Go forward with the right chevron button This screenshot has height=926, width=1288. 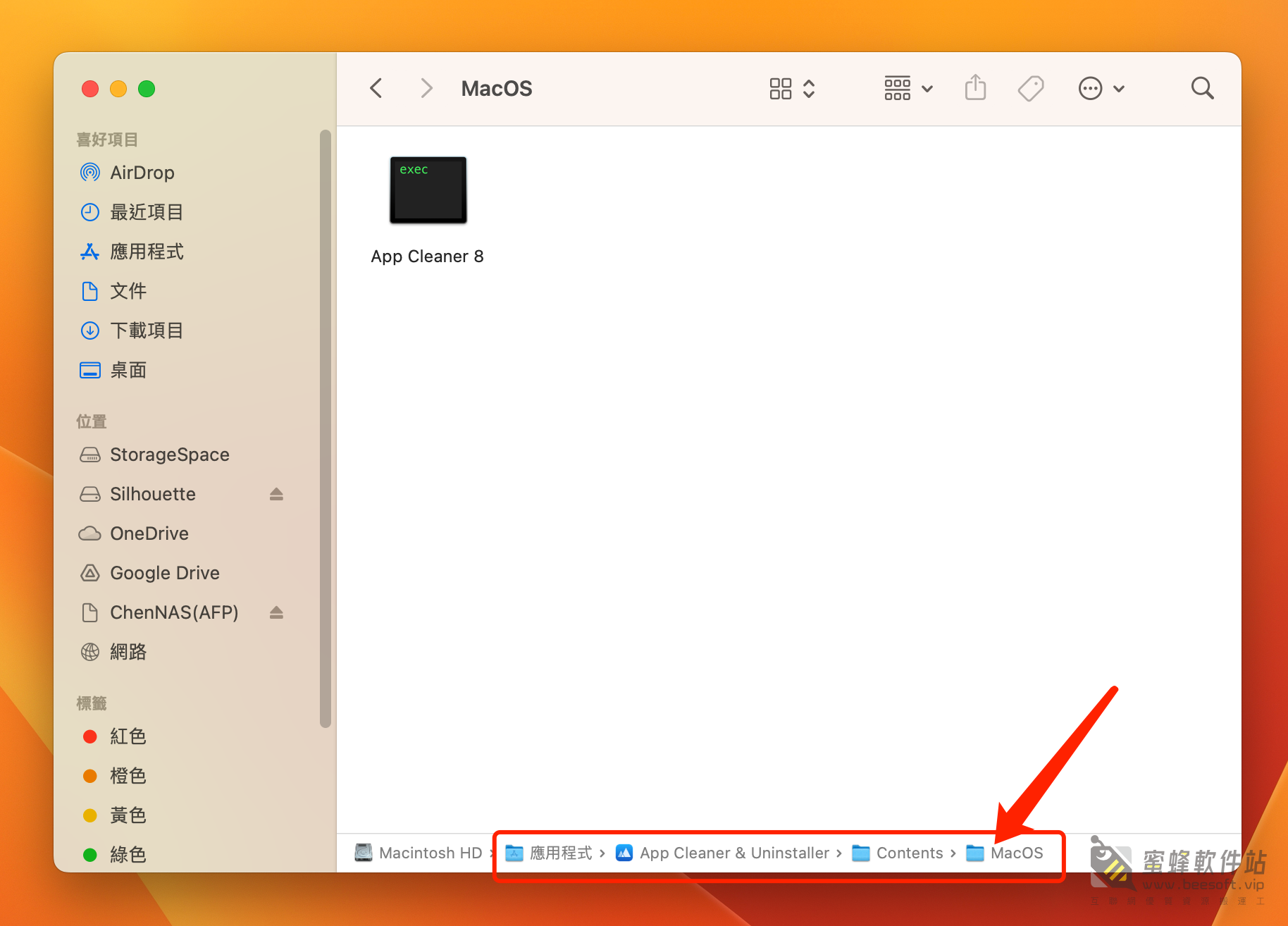pyautogui.click(x=426, y=89)
